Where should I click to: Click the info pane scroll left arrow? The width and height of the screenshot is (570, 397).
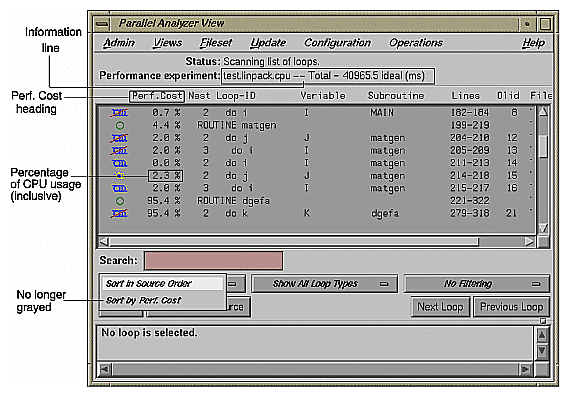[104, 370]
